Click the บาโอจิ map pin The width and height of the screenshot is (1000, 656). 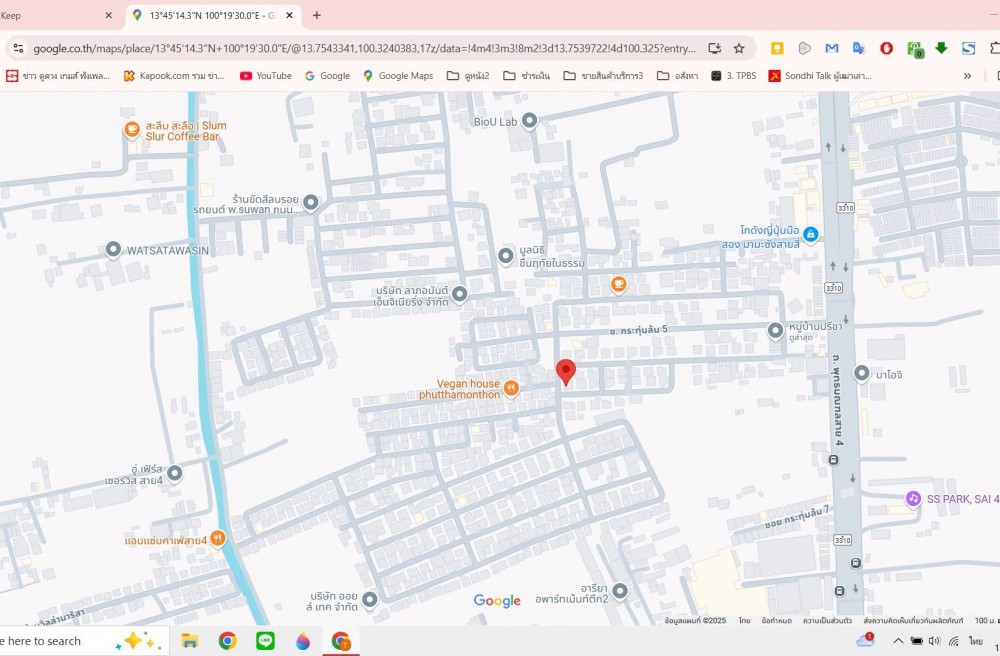pyautogui.click(x=862, y=374)
